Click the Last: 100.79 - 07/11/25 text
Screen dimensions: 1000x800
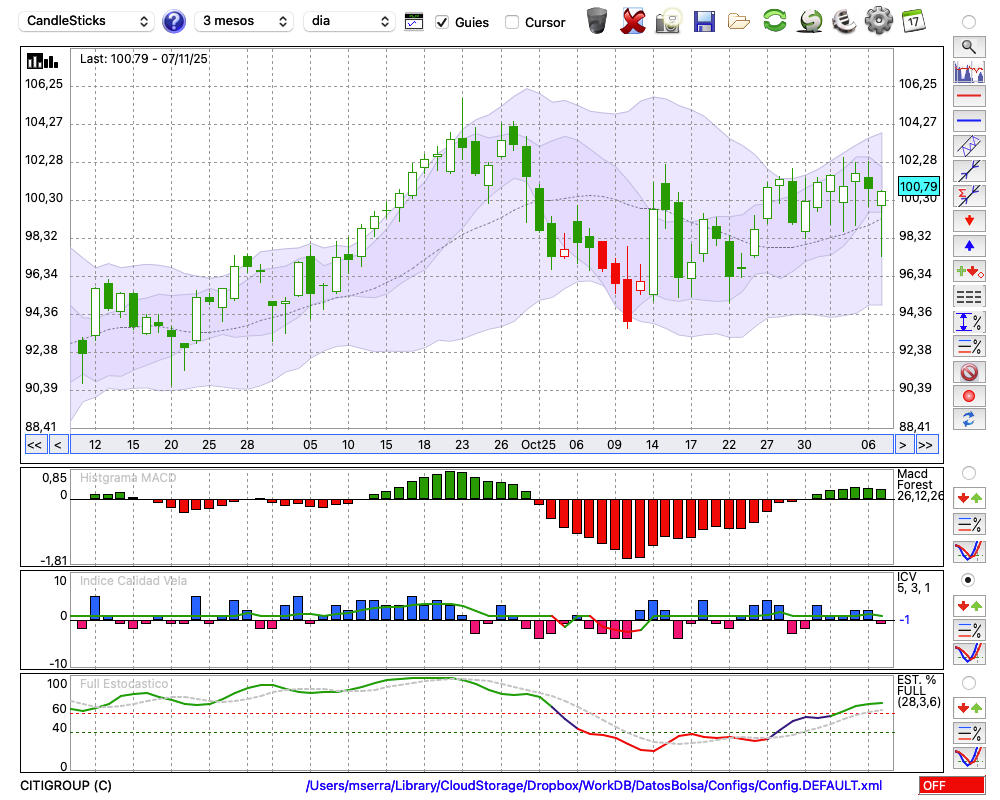pos(143,59)
